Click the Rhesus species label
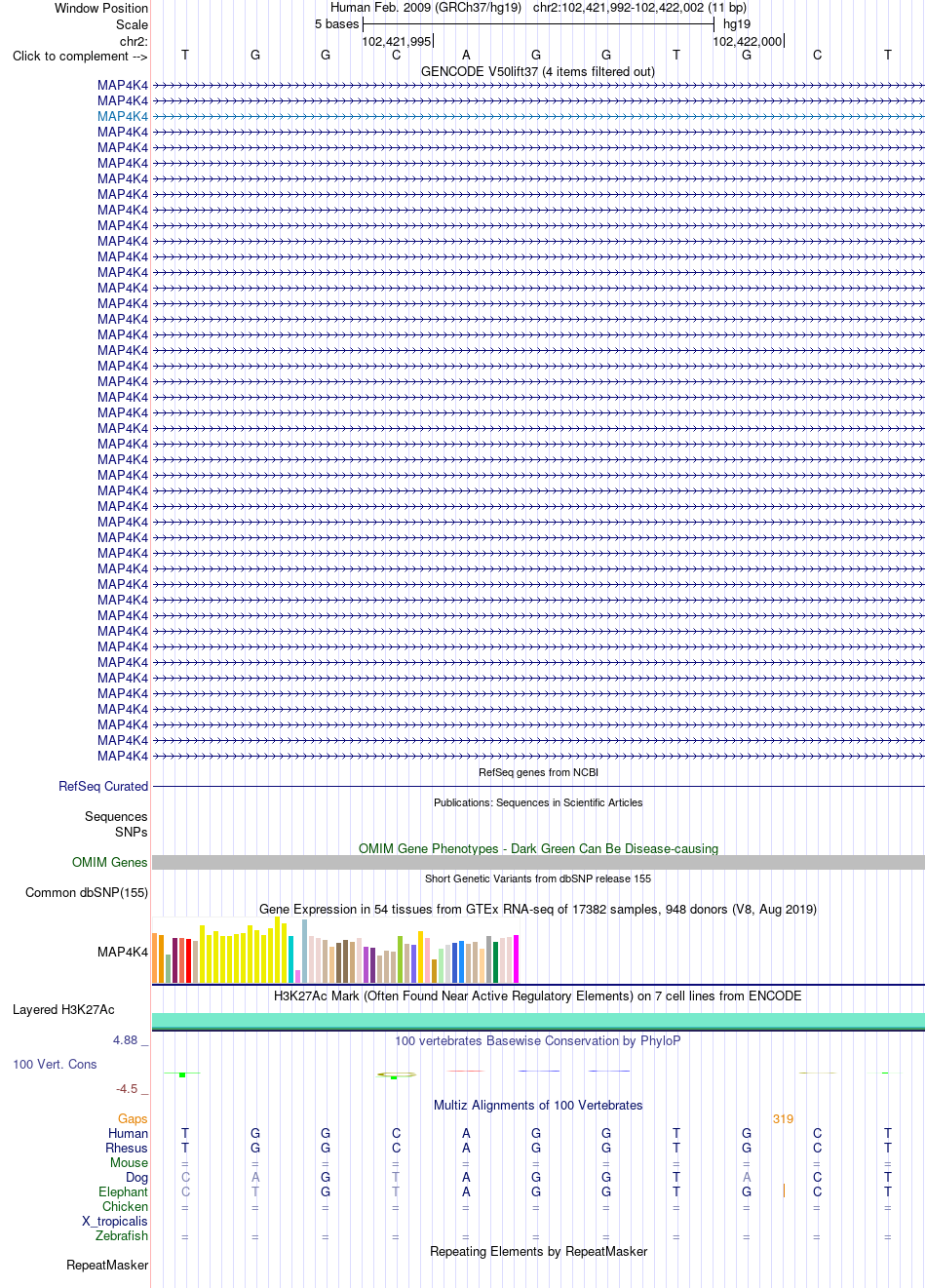926x1288 pixels. [127, 1148]
